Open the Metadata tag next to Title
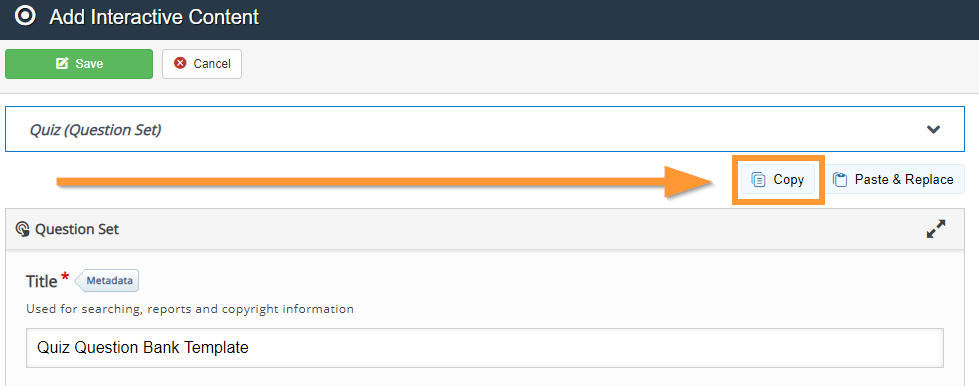 (x=107, y=281)
